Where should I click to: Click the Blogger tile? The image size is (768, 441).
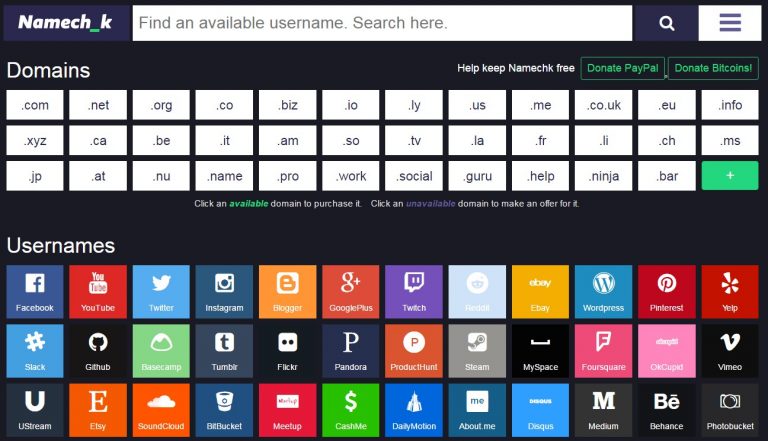click(x=288, y=292)
